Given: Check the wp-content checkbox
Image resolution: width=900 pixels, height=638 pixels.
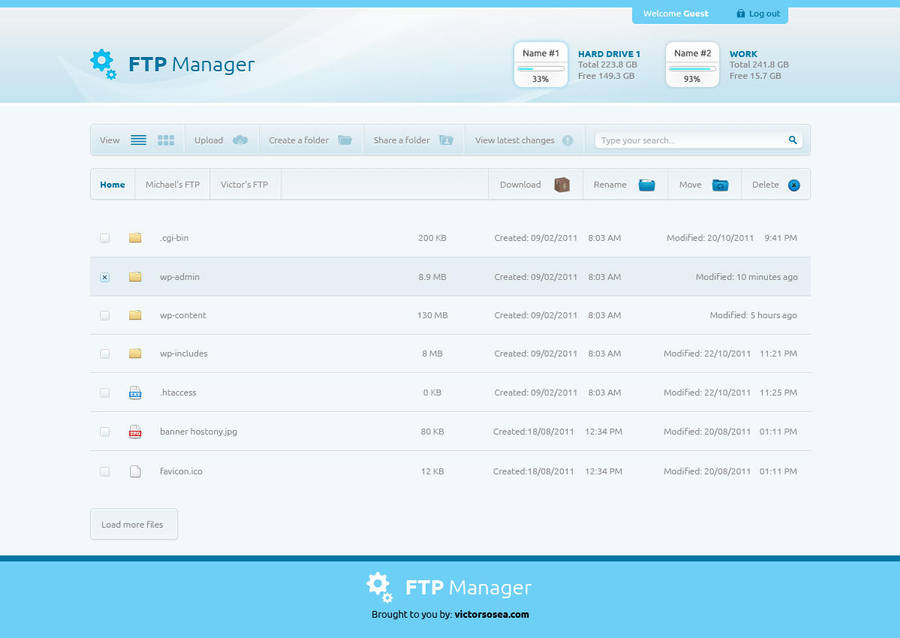Looking at the screenshot, I should pos(104,316).
